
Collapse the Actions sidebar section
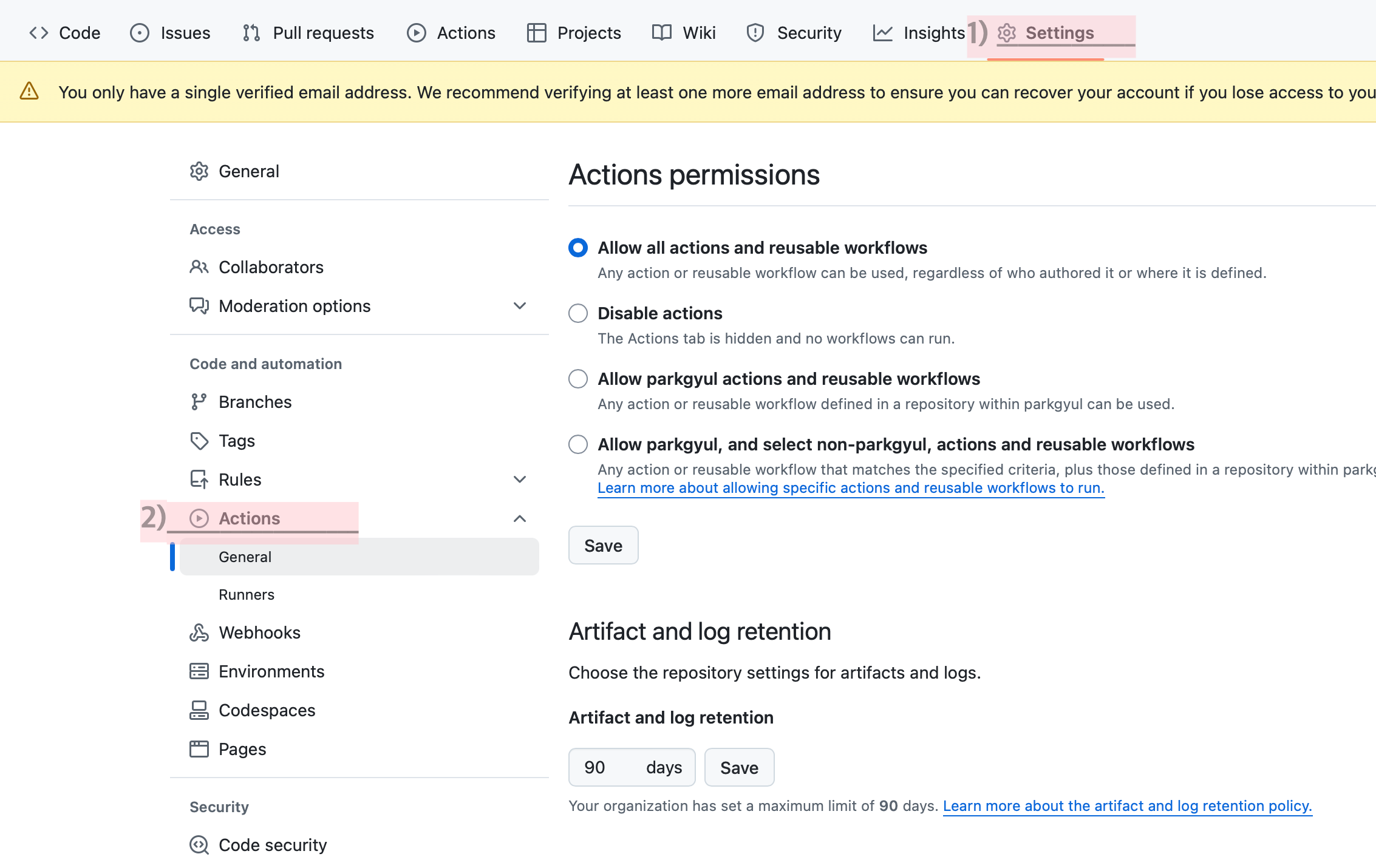(x=520, y=518)
